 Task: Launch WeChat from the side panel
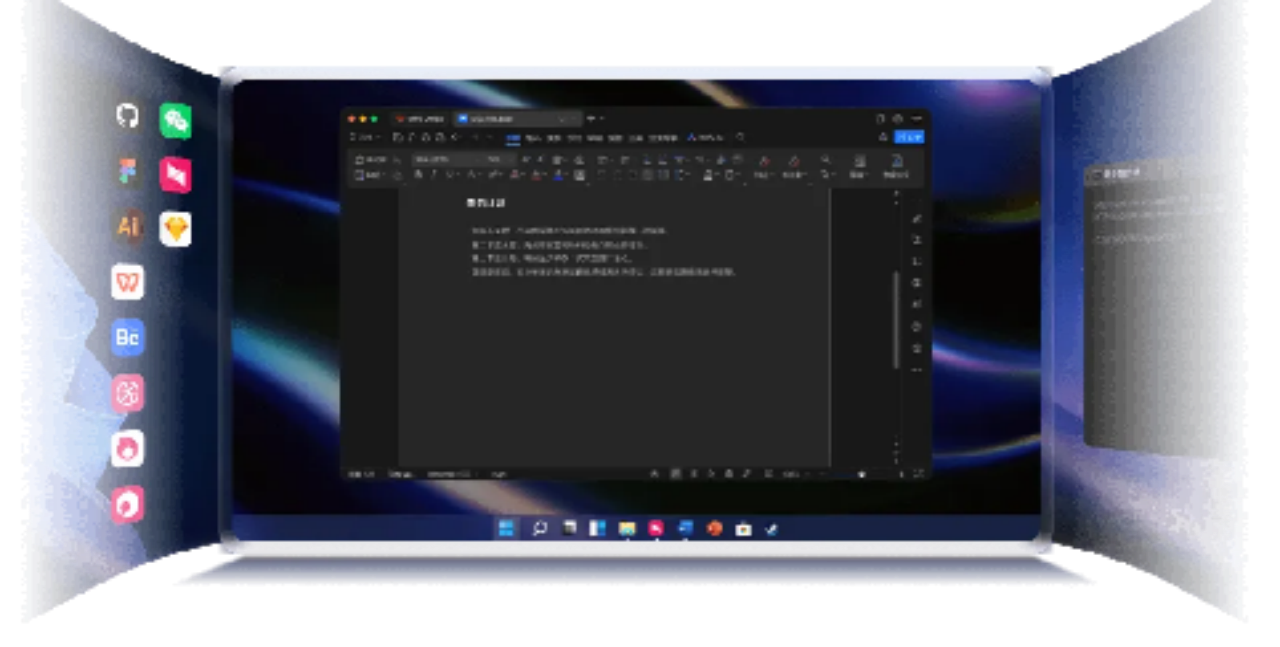175,121
